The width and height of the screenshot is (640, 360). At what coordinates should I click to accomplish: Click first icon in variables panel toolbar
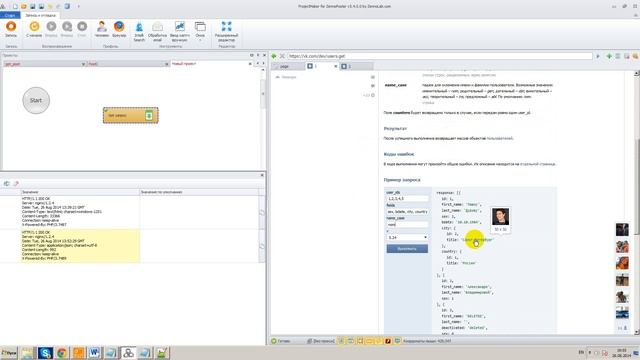(7, 184)
